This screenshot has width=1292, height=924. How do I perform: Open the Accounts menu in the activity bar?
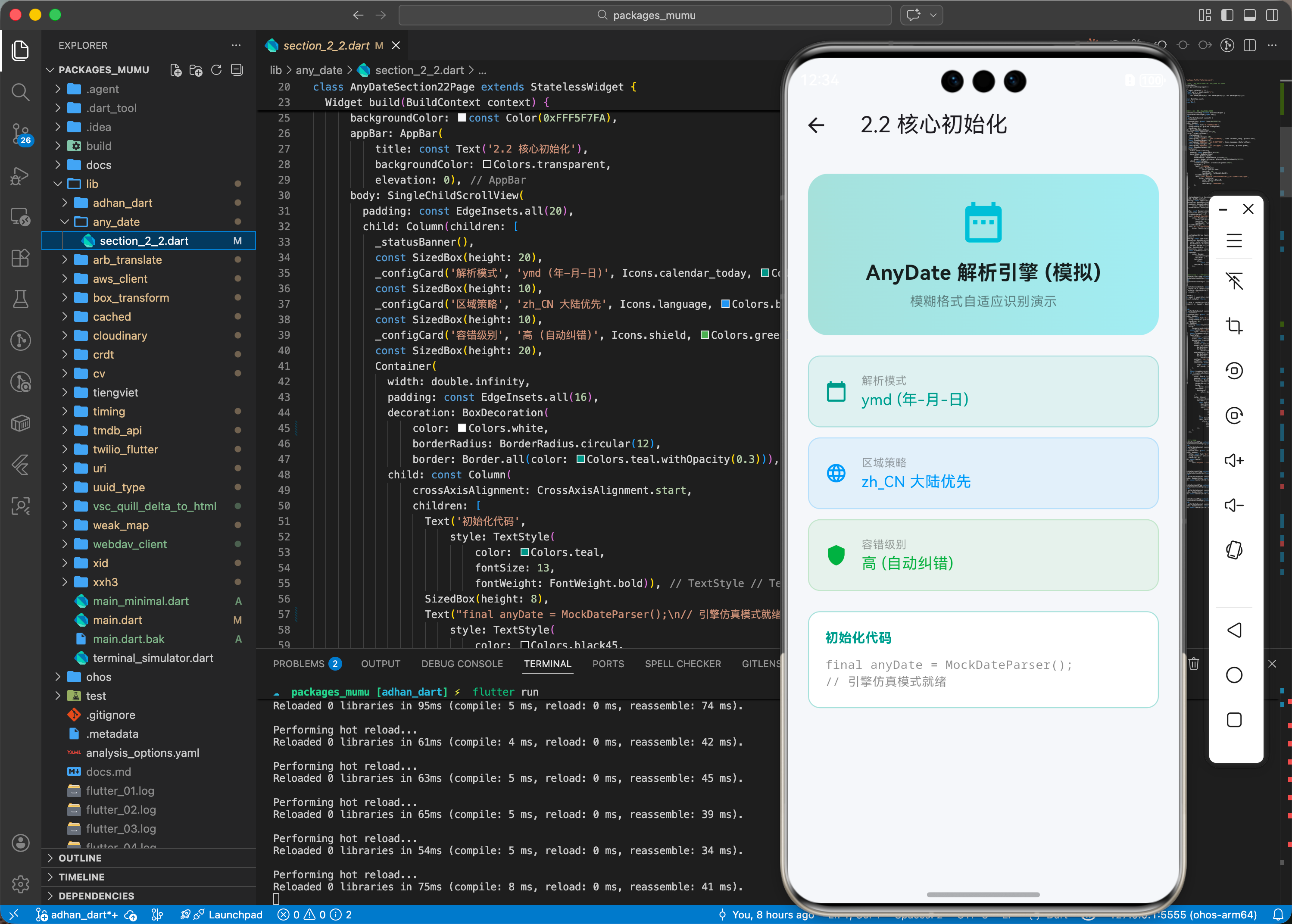(x=21, y=843)
